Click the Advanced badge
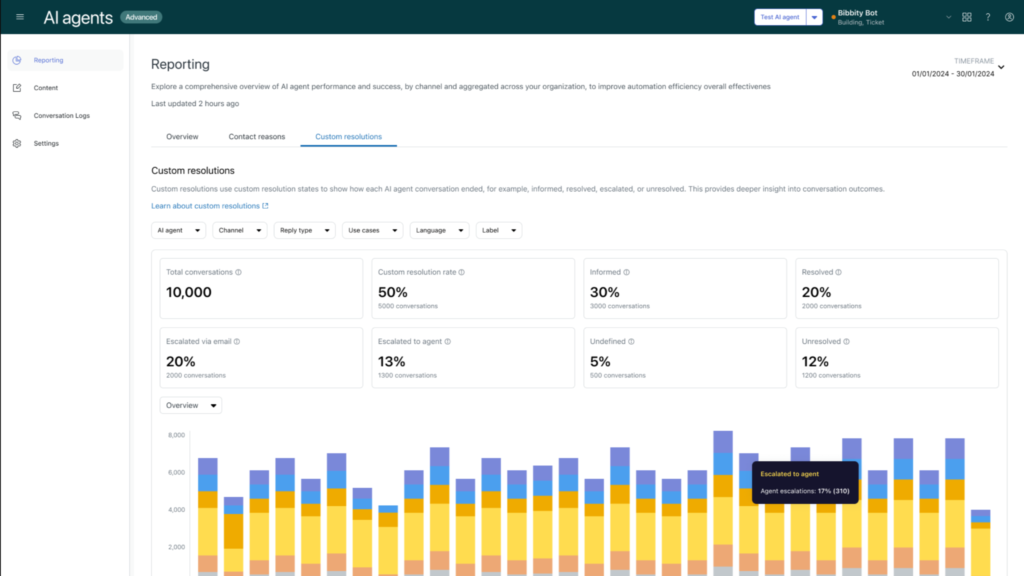Image resolution: width=1024 pixels, height=576 pixels. click(141, 17)
